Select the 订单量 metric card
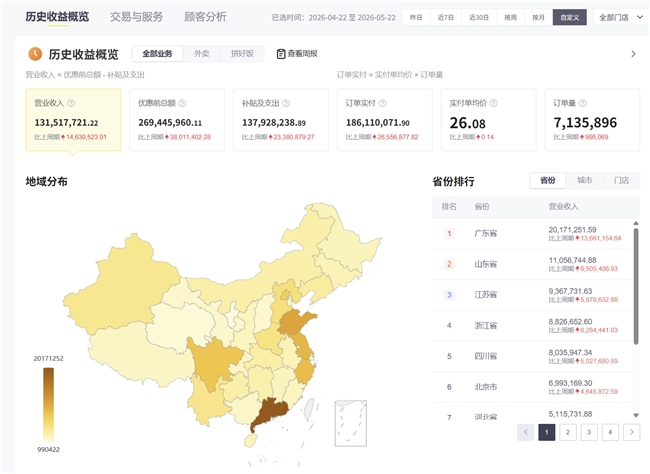The image size is (650, 474). coord(592,119)
